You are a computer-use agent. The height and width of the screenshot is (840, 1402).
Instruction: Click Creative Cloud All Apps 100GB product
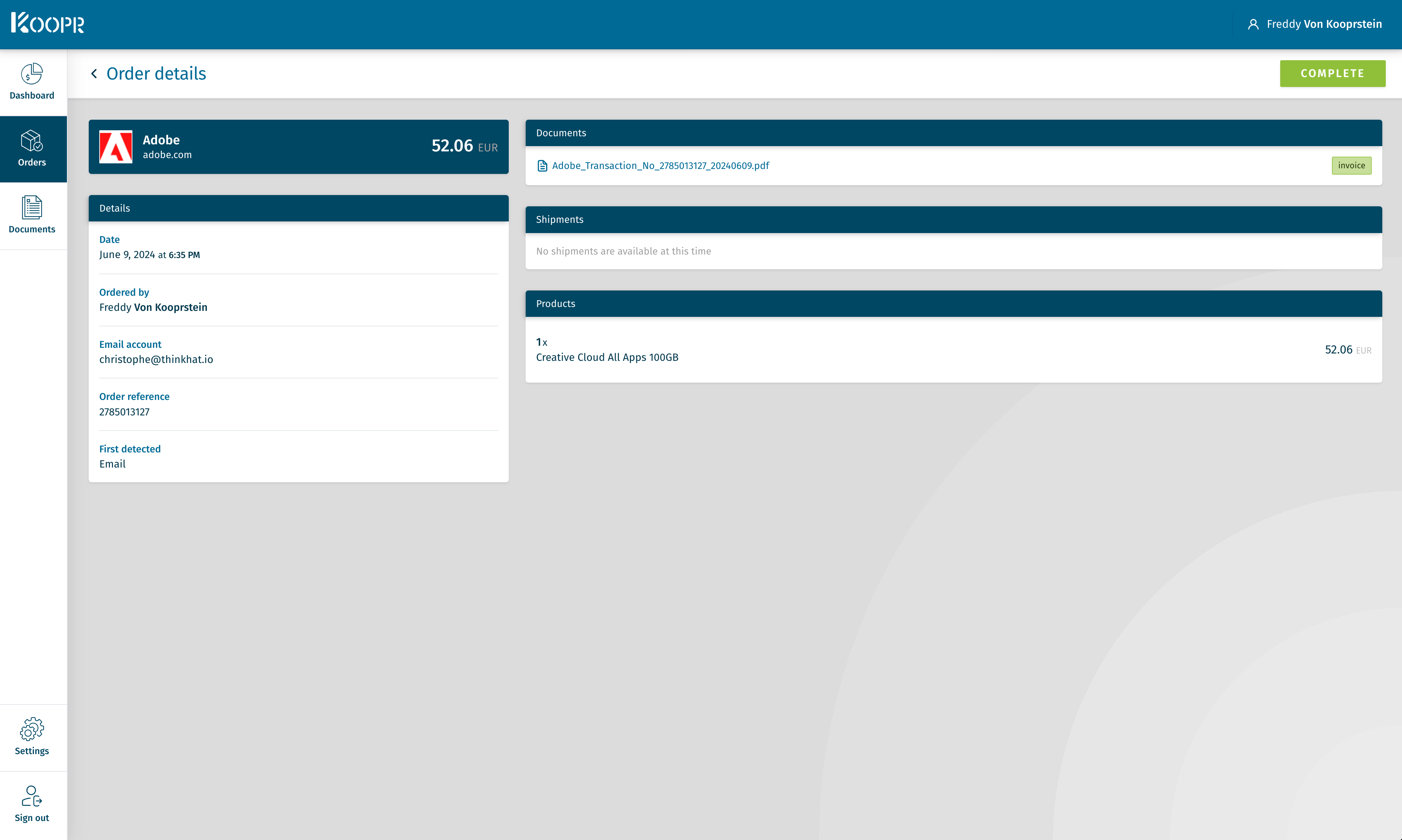tap(607, 357)
